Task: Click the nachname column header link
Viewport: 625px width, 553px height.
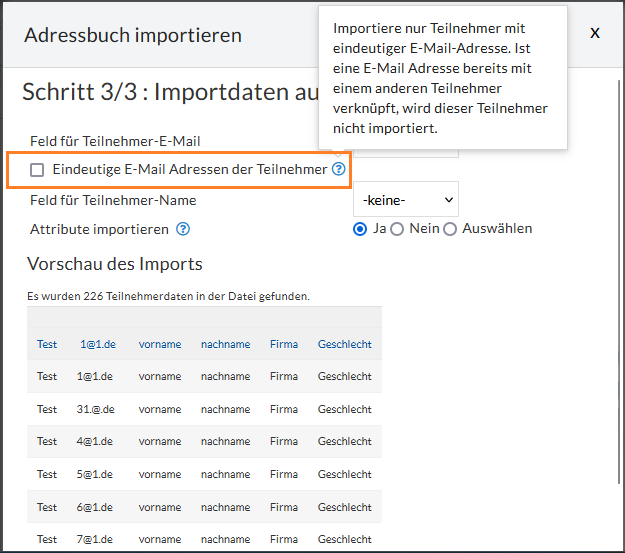Action: [x=226, y=344]
